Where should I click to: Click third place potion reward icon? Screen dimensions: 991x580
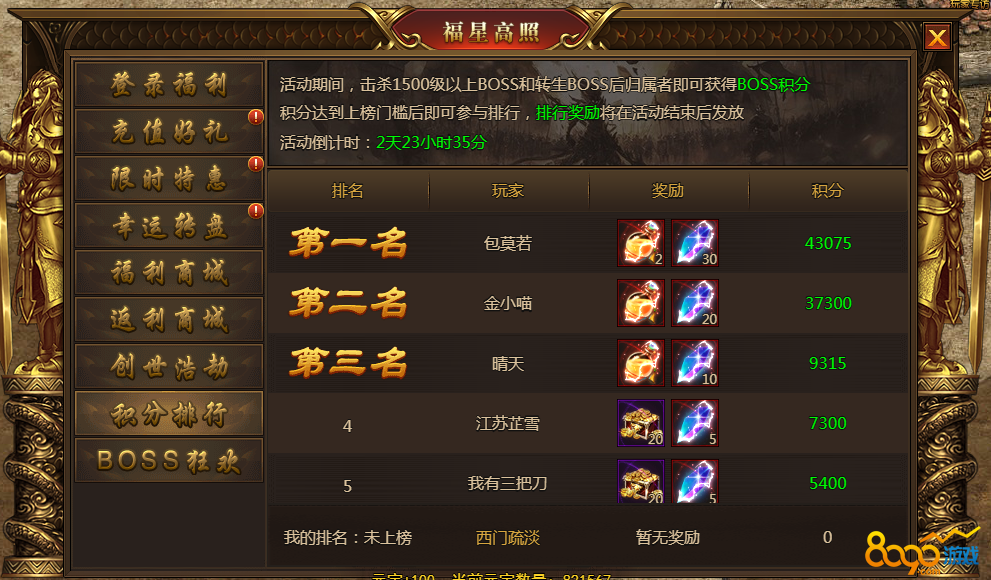point(641,363)
